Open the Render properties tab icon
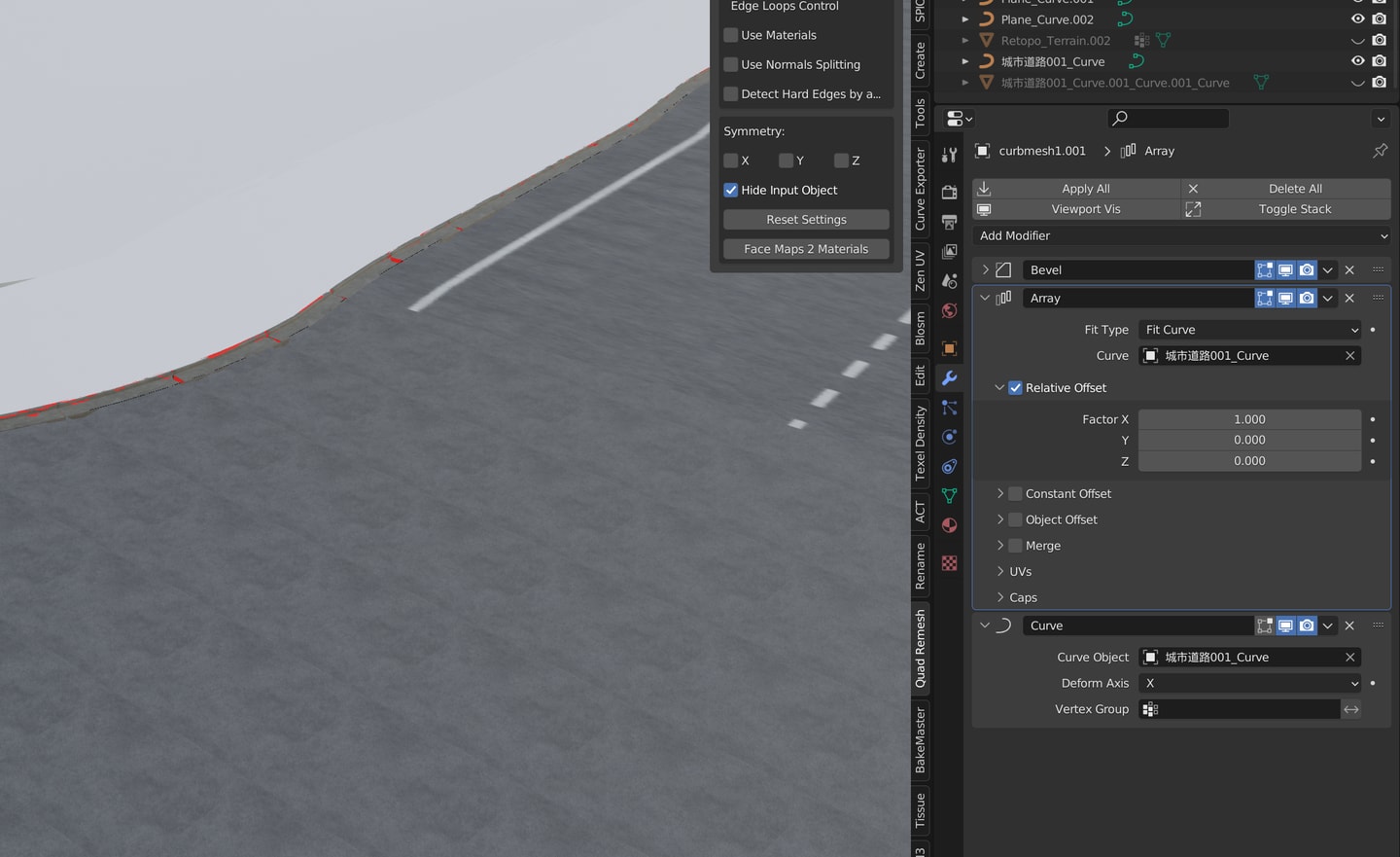Image resolution: width=1400 pixels, height=857 pixels. pos(949,192)
